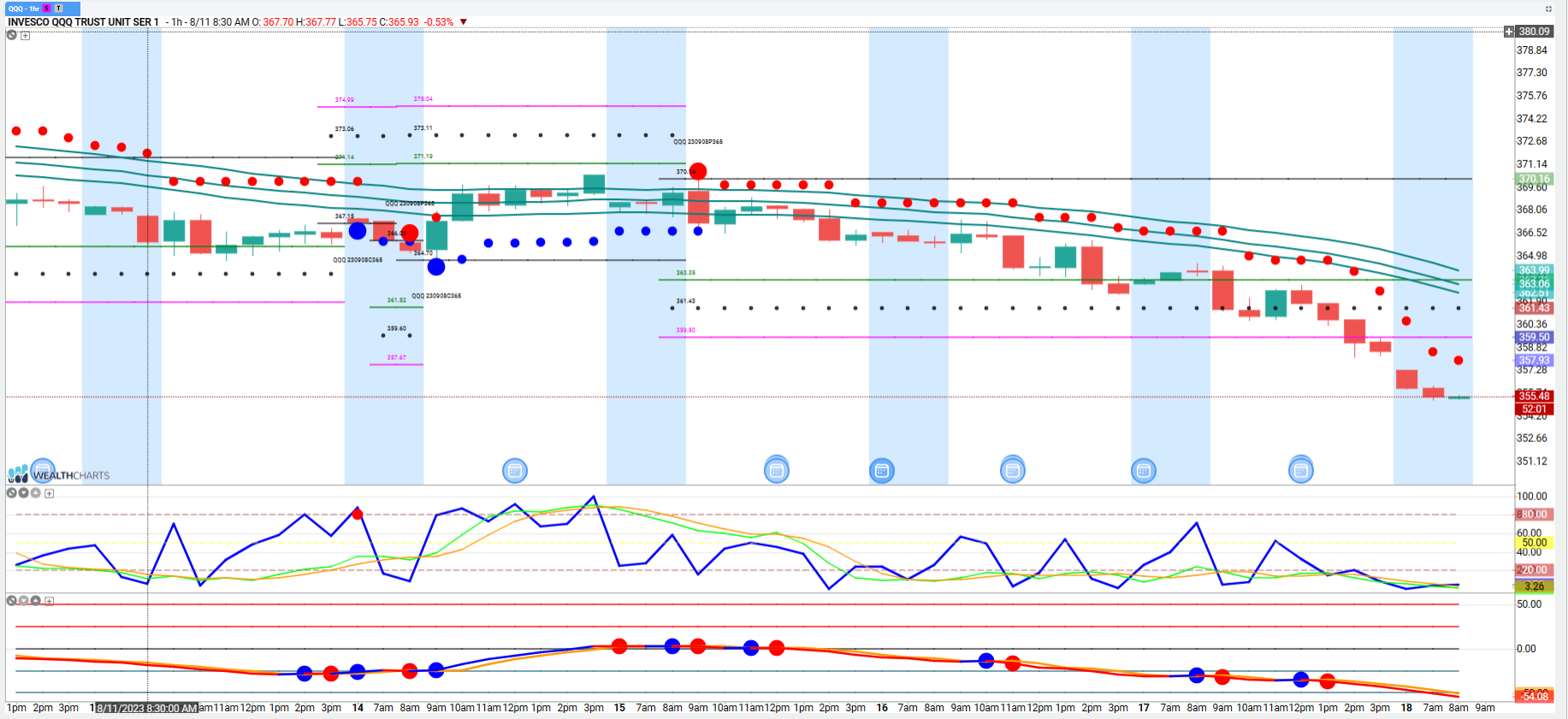Viewport: 1568px width, 719px height.
Task: Click the red 361.43 price axis label
Action: pos(1534,308)
